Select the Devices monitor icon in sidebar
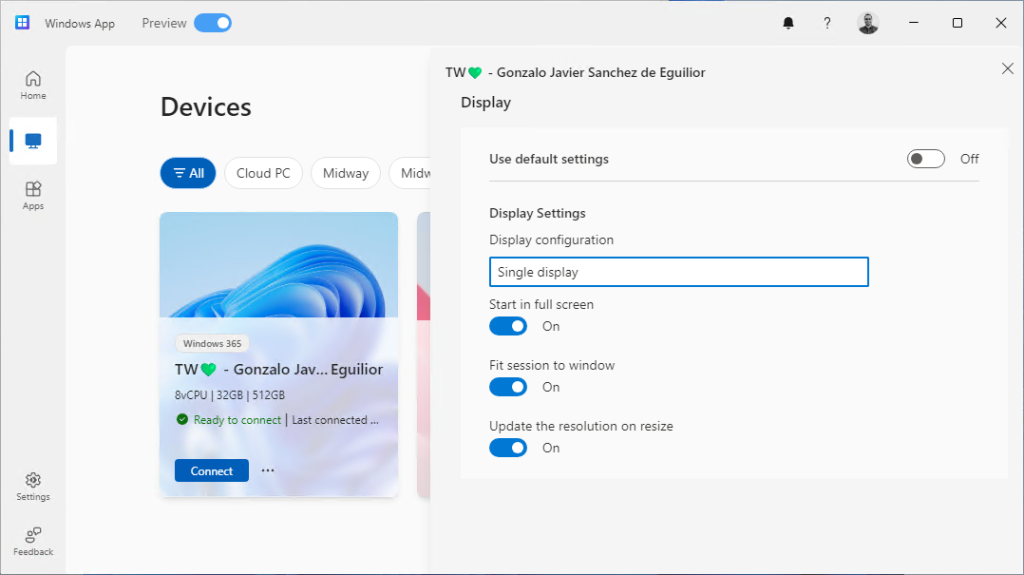Viewport: 1024px width, 575px height. click(x=33, y=141)
